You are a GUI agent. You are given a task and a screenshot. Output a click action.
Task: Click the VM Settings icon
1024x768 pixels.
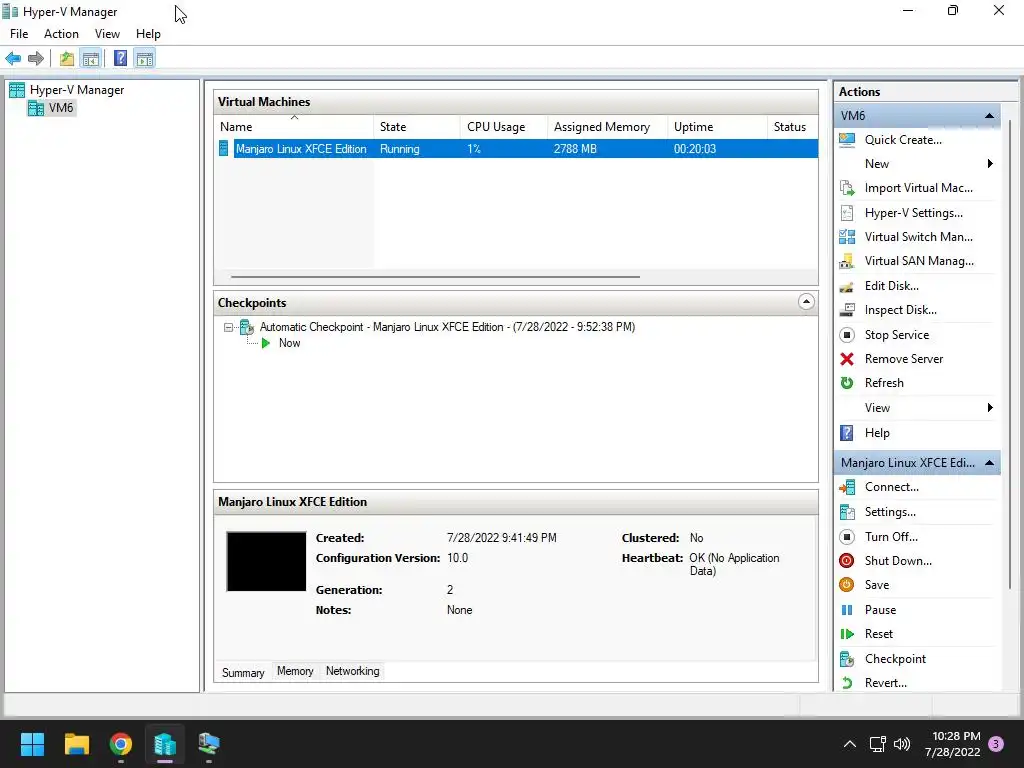click(x=847, y=512)
